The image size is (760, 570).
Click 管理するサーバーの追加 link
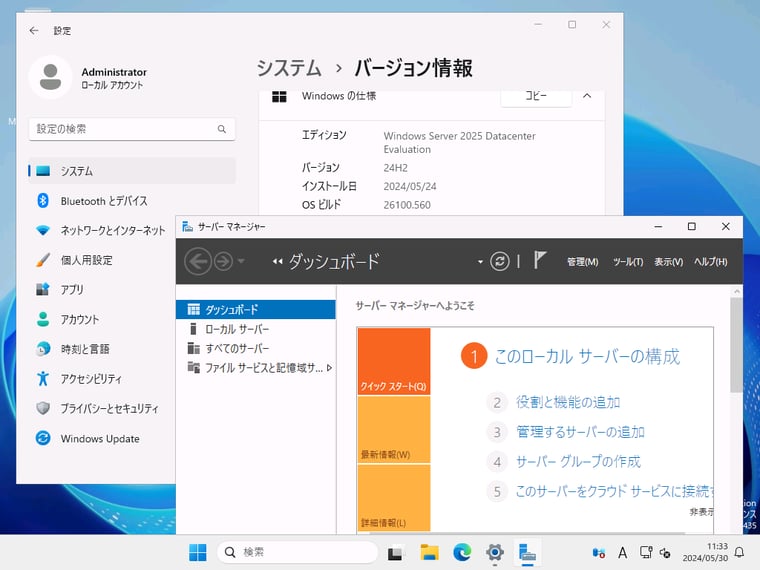click(x=580, y=432)
